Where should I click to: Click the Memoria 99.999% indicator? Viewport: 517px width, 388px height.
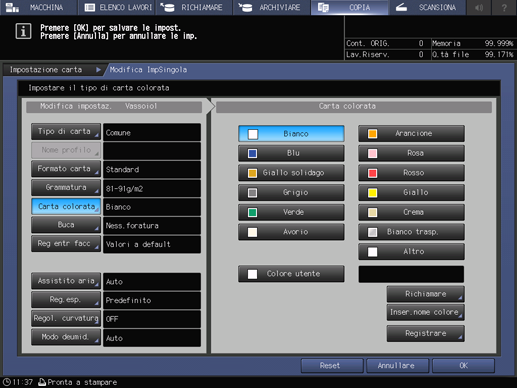coord(473,43)
